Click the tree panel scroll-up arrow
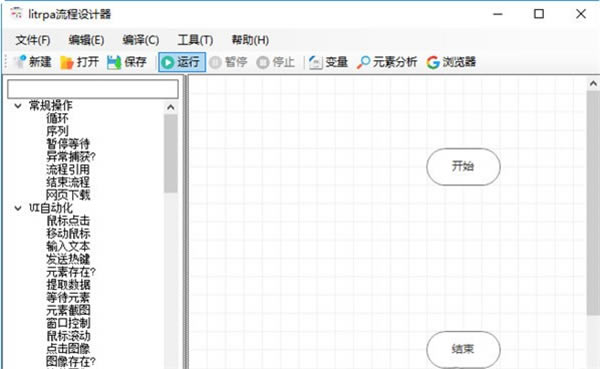This screenshot has width=600, height=369. [x=171, y=108]
